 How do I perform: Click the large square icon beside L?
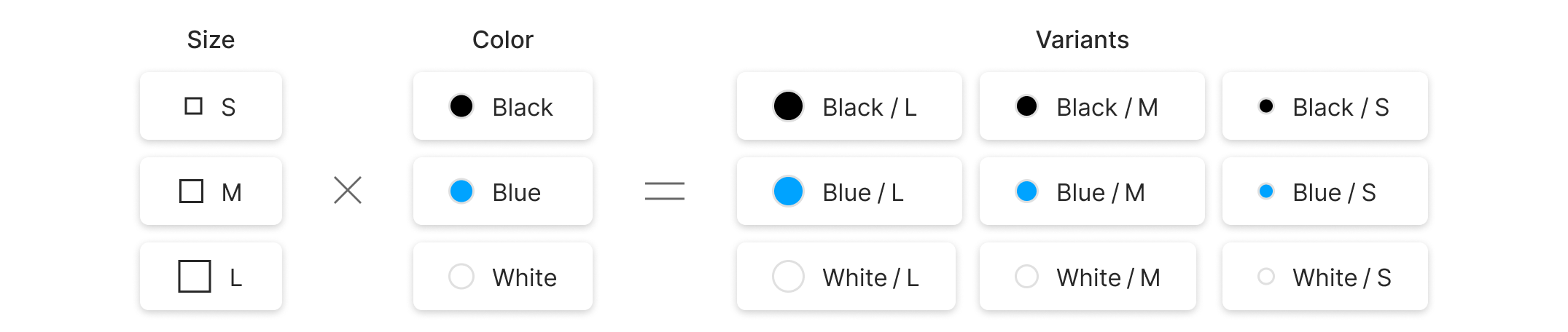(195, 277)
